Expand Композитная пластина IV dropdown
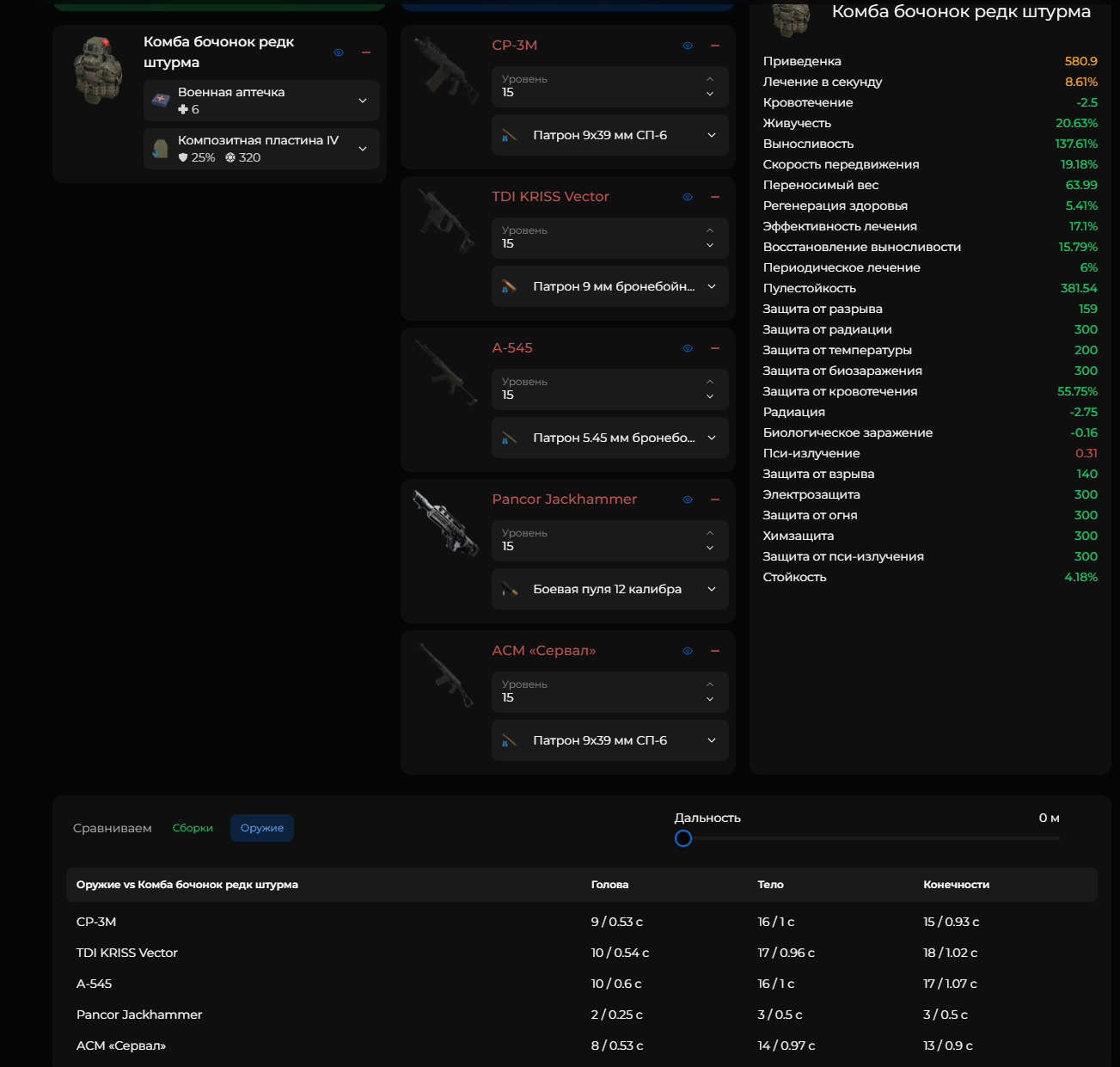The image size is (1120, 1067). click(362, 149)
